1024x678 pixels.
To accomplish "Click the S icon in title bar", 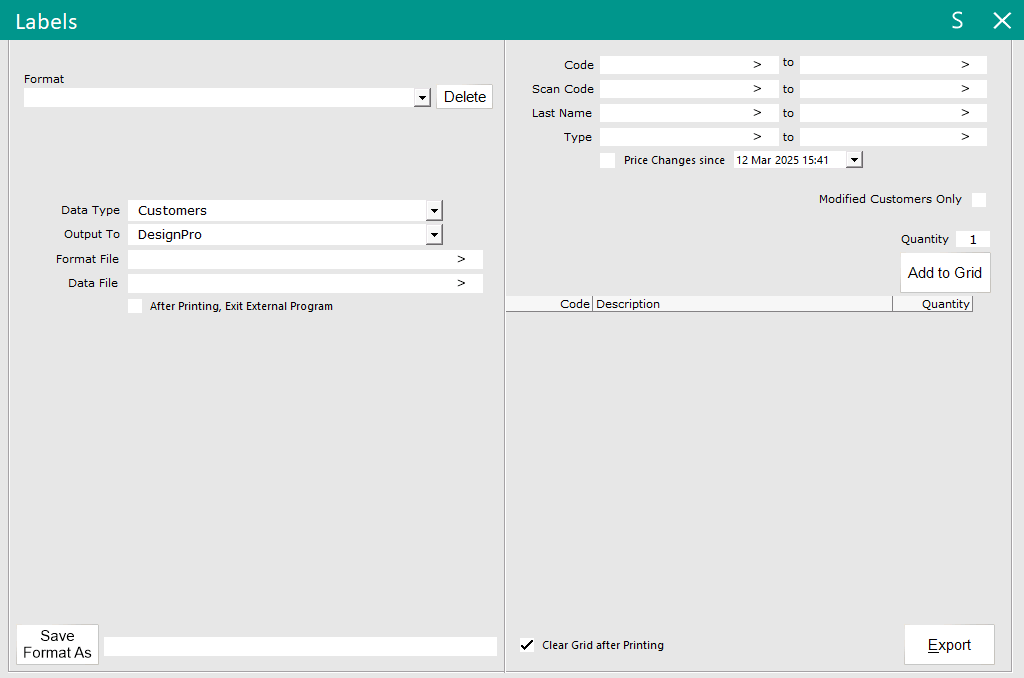I will click(x=957, y=21).
